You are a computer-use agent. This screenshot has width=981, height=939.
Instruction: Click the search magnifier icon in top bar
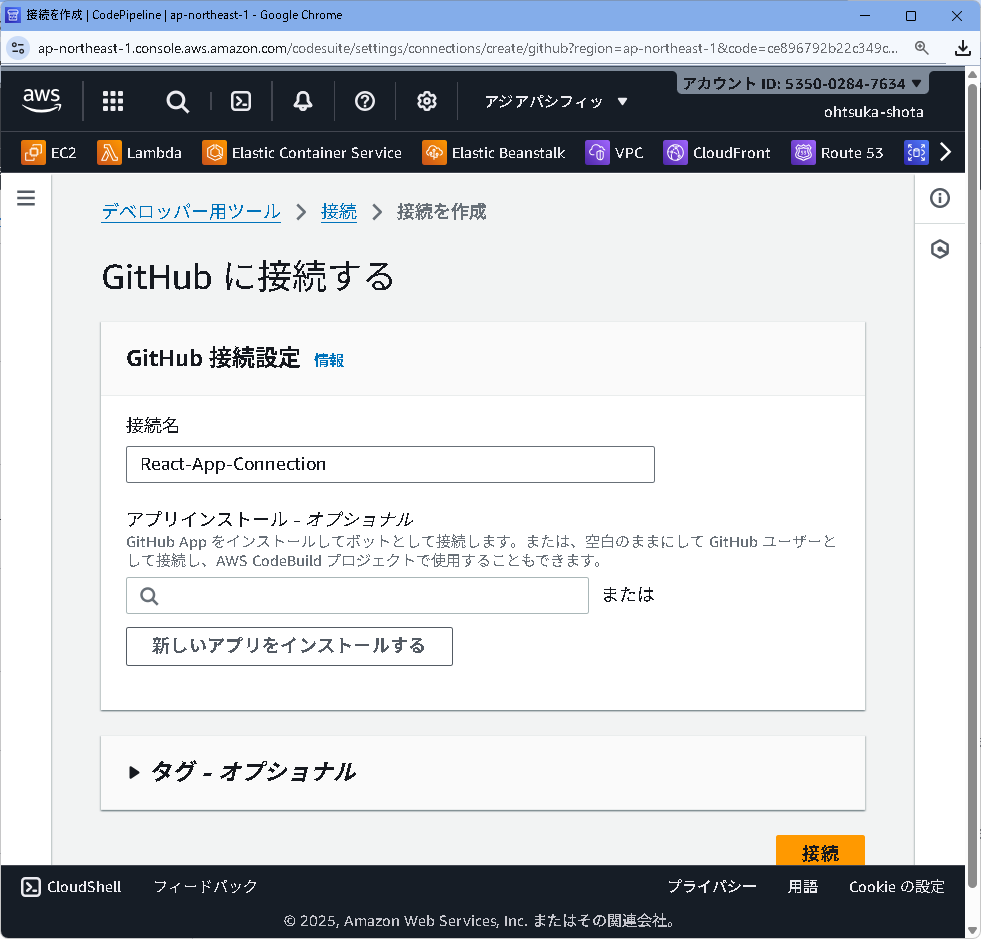pos(177,101)
